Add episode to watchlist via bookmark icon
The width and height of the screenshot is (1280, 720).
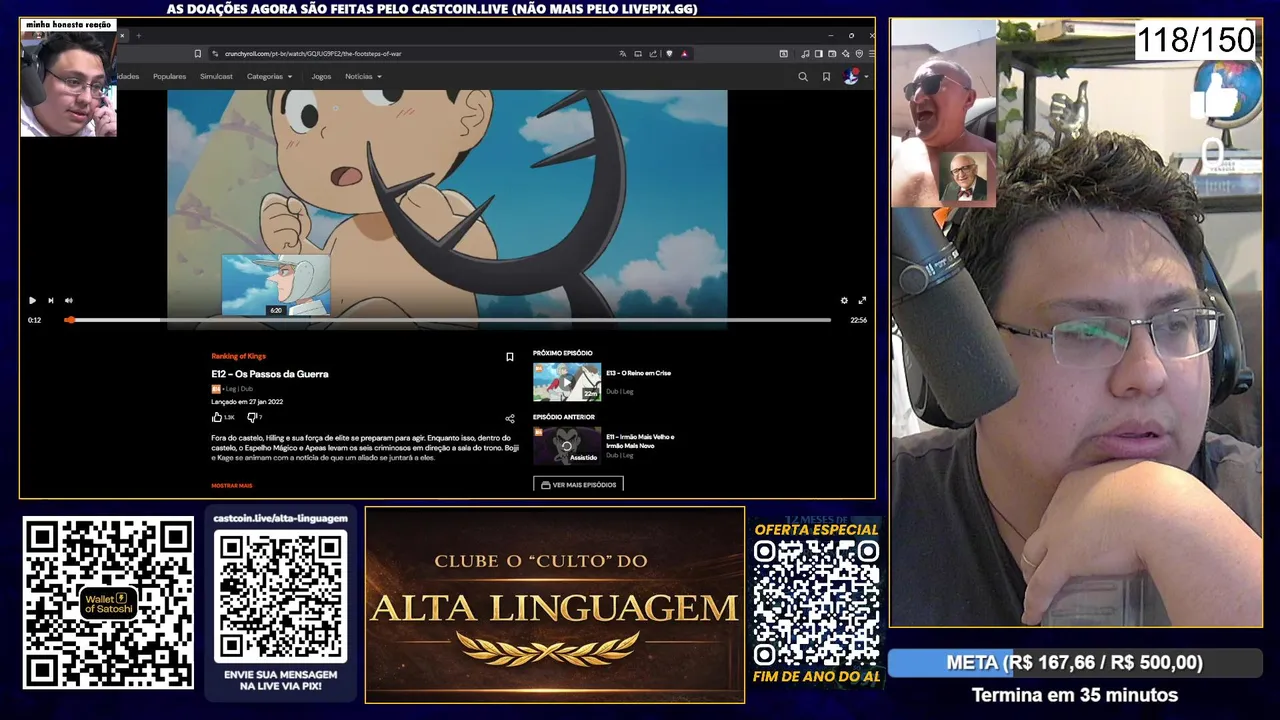tap(509, 357)
